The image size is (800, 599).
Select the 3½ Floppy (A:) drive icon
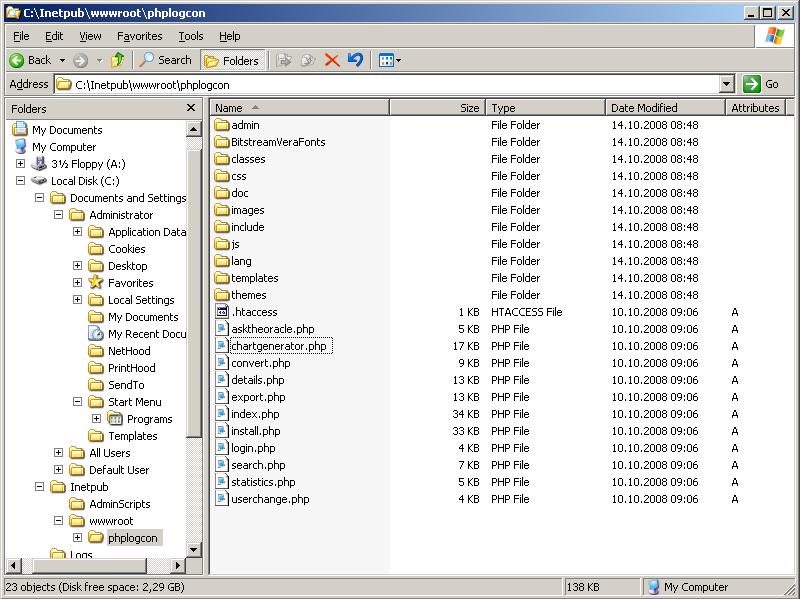39,164
